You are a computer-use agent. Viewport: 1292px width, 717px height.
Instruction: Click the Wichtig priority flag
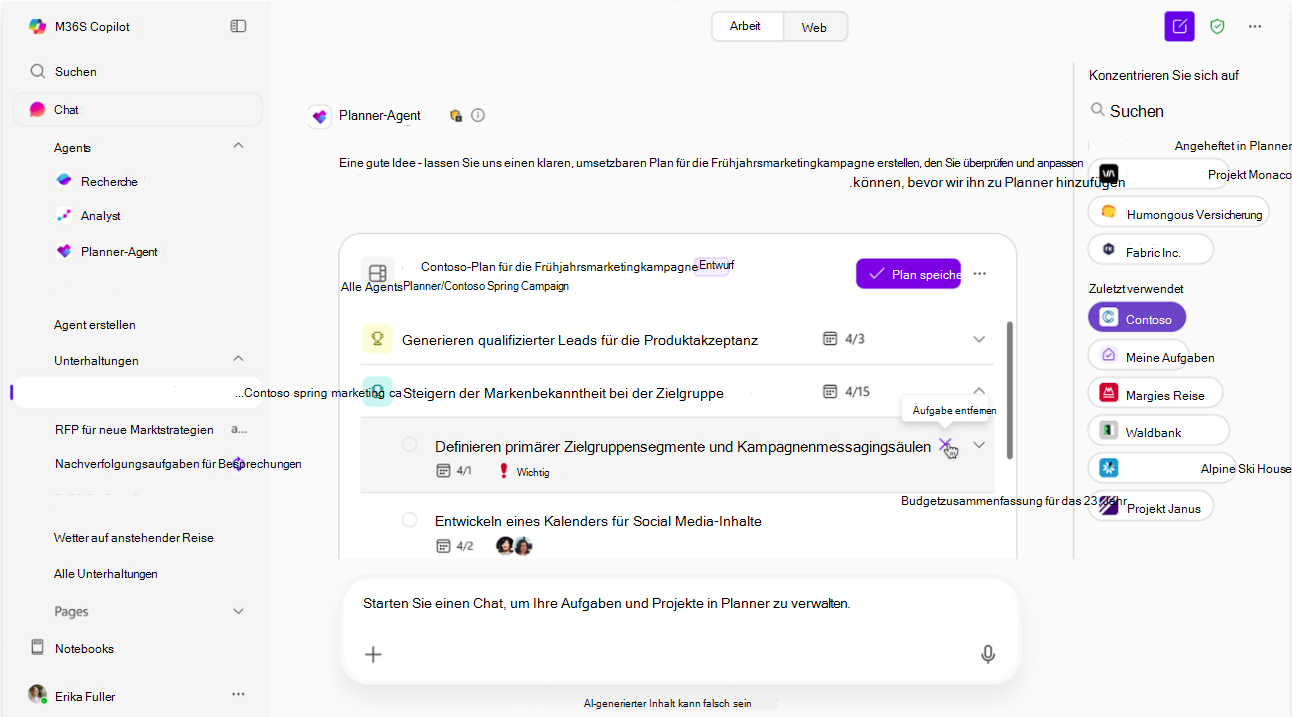pos(523,472)
